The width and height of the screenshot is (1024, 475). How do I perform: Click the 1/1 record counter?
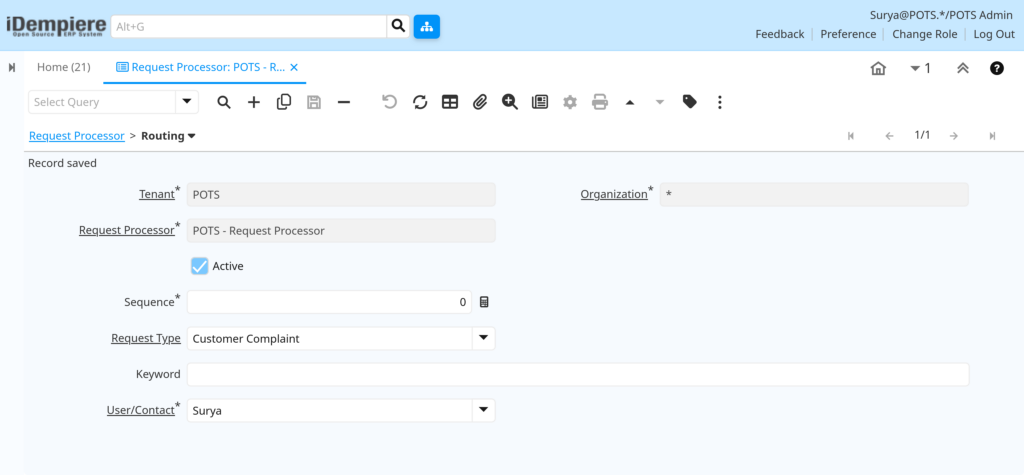[922, 135]
